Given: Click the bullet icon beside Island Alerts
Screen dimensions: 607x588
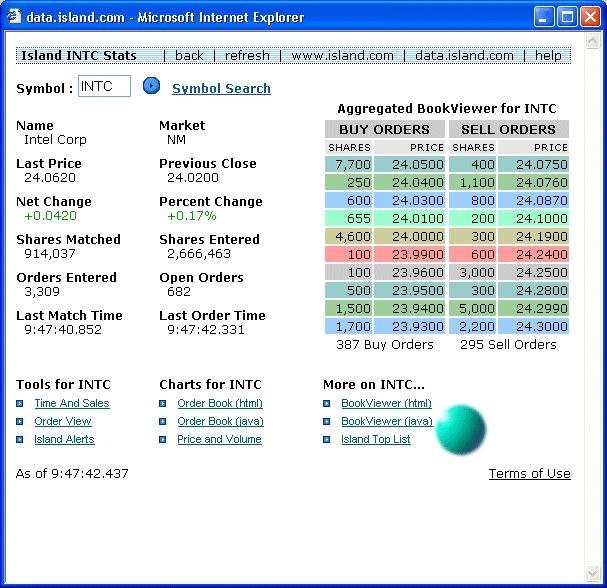Looking at the screenshot, I should coord(20,440).
